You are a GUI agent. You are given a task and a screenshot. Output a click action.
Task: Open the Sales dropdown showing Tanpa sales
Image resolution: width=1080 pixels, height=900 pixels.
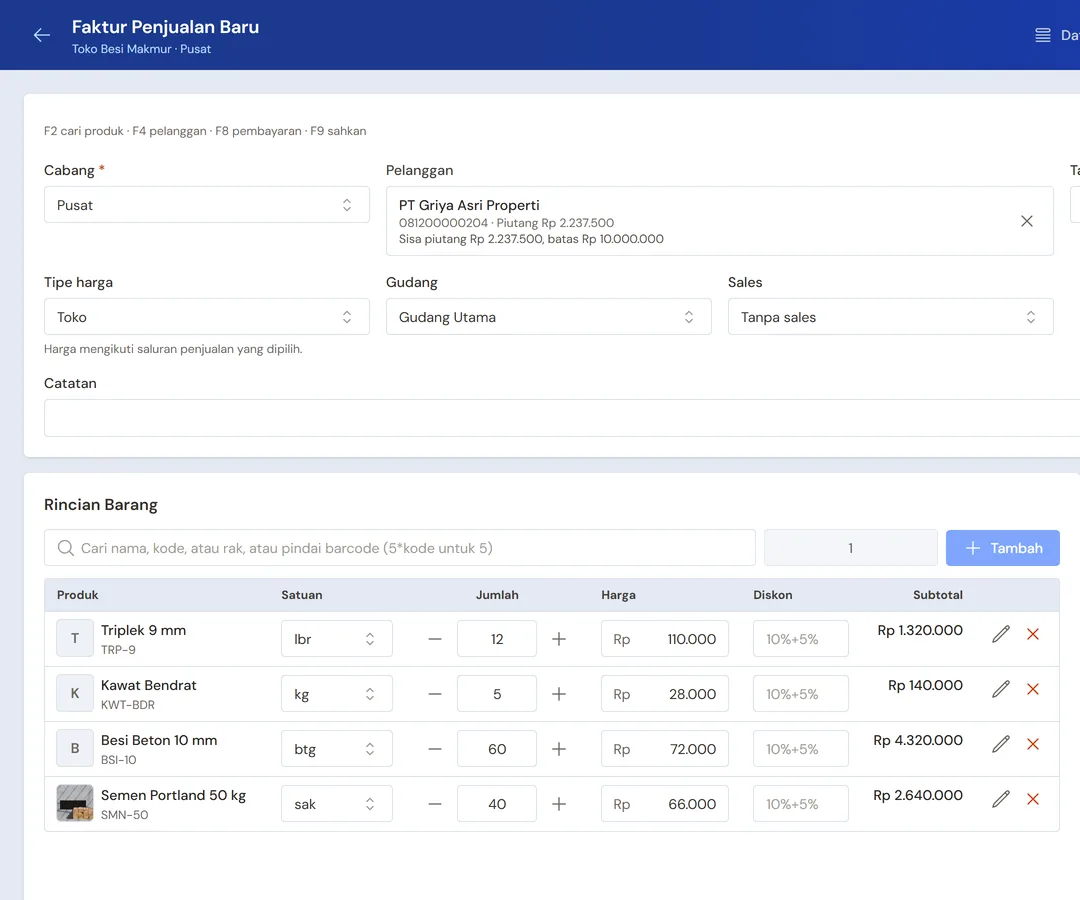(891, 317)
